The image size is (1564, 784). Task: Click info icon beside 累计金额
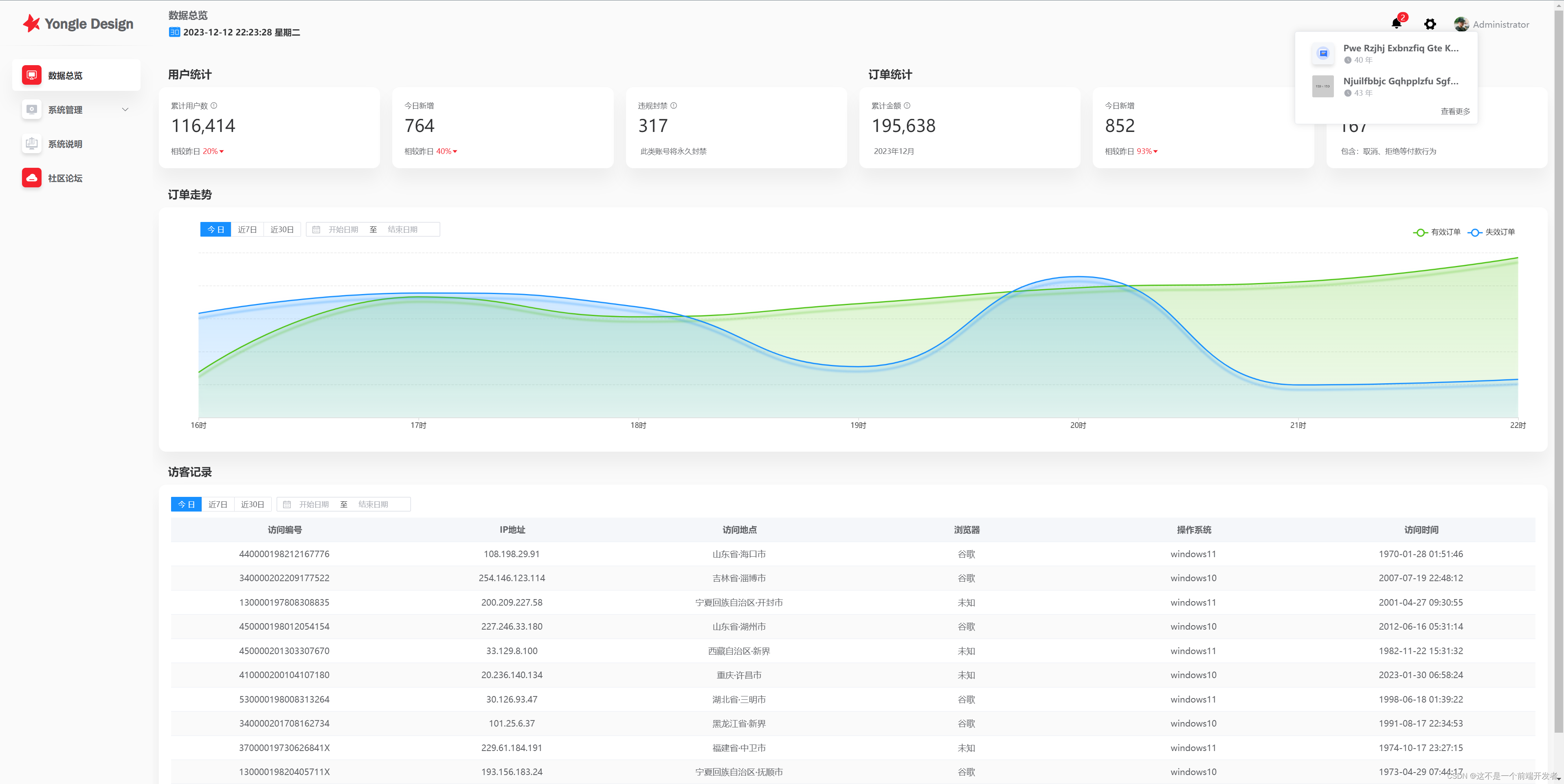pyautogui.click(x=907, y=105)
